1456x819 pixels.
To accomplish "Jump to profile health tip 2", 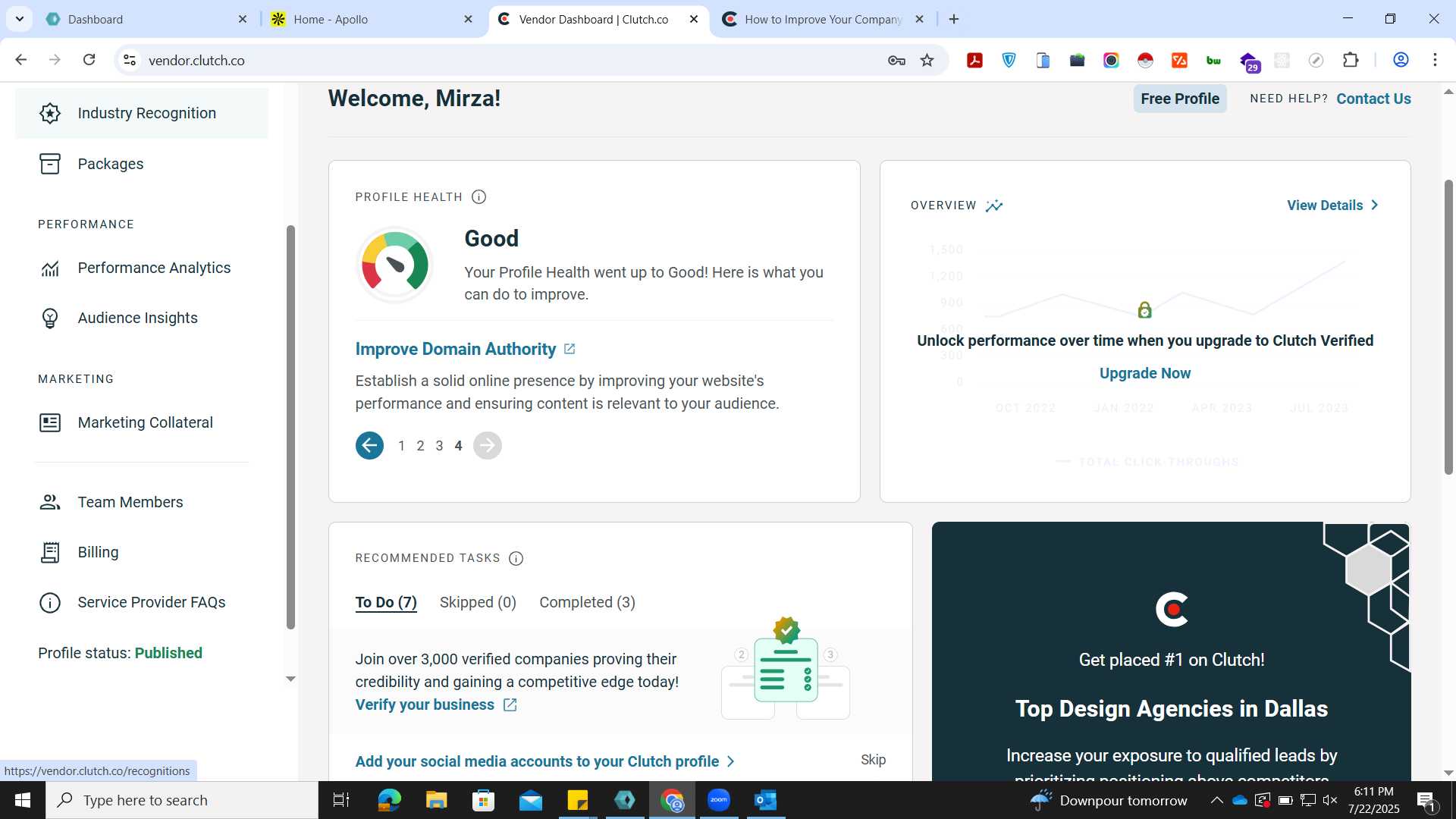I will [420, 446].
